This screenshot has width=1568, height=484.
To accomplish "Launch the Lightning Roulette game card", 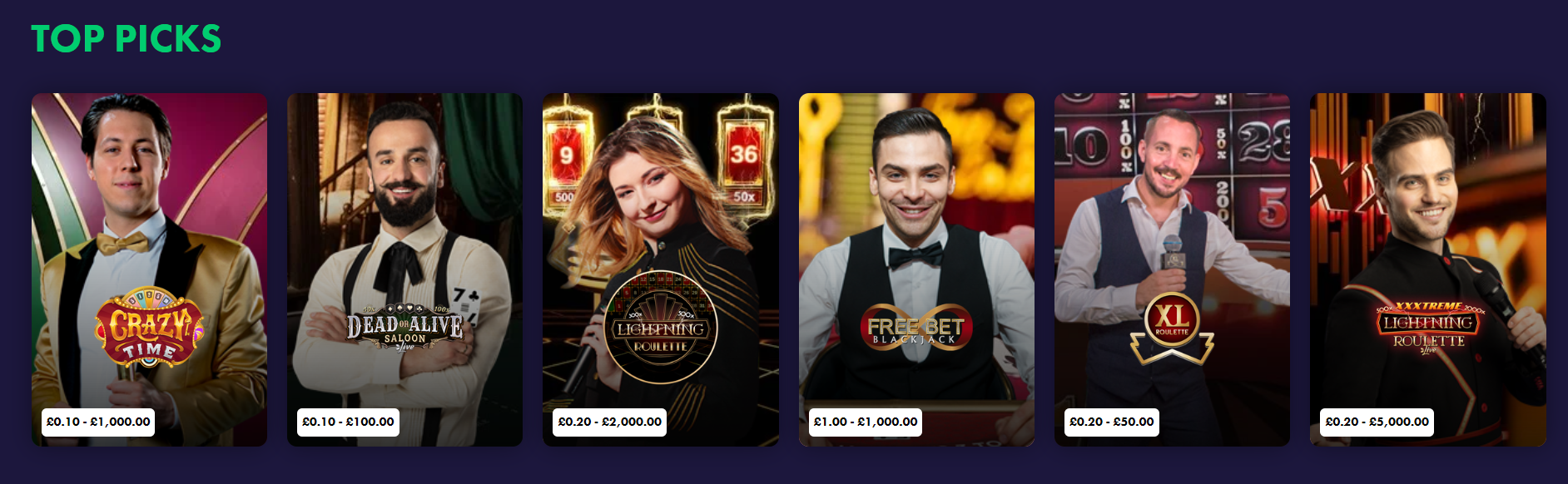I will [x=661, y=269].
